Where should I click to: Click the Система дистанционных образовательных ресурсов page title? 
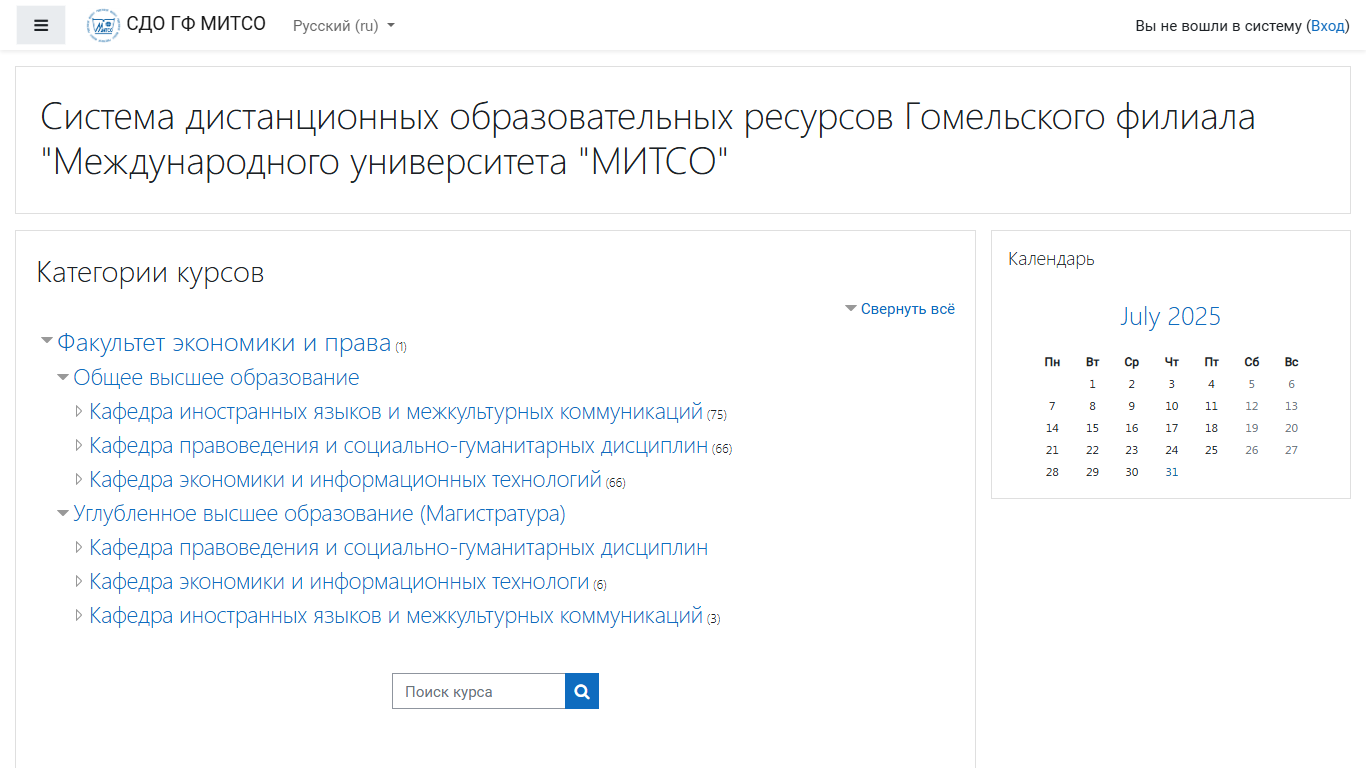[x=648, y=139]
